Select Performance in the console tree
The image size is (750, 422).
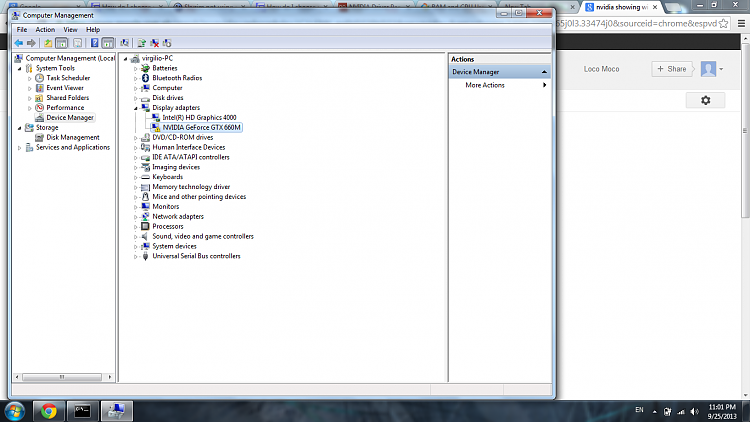pos(65,108)
